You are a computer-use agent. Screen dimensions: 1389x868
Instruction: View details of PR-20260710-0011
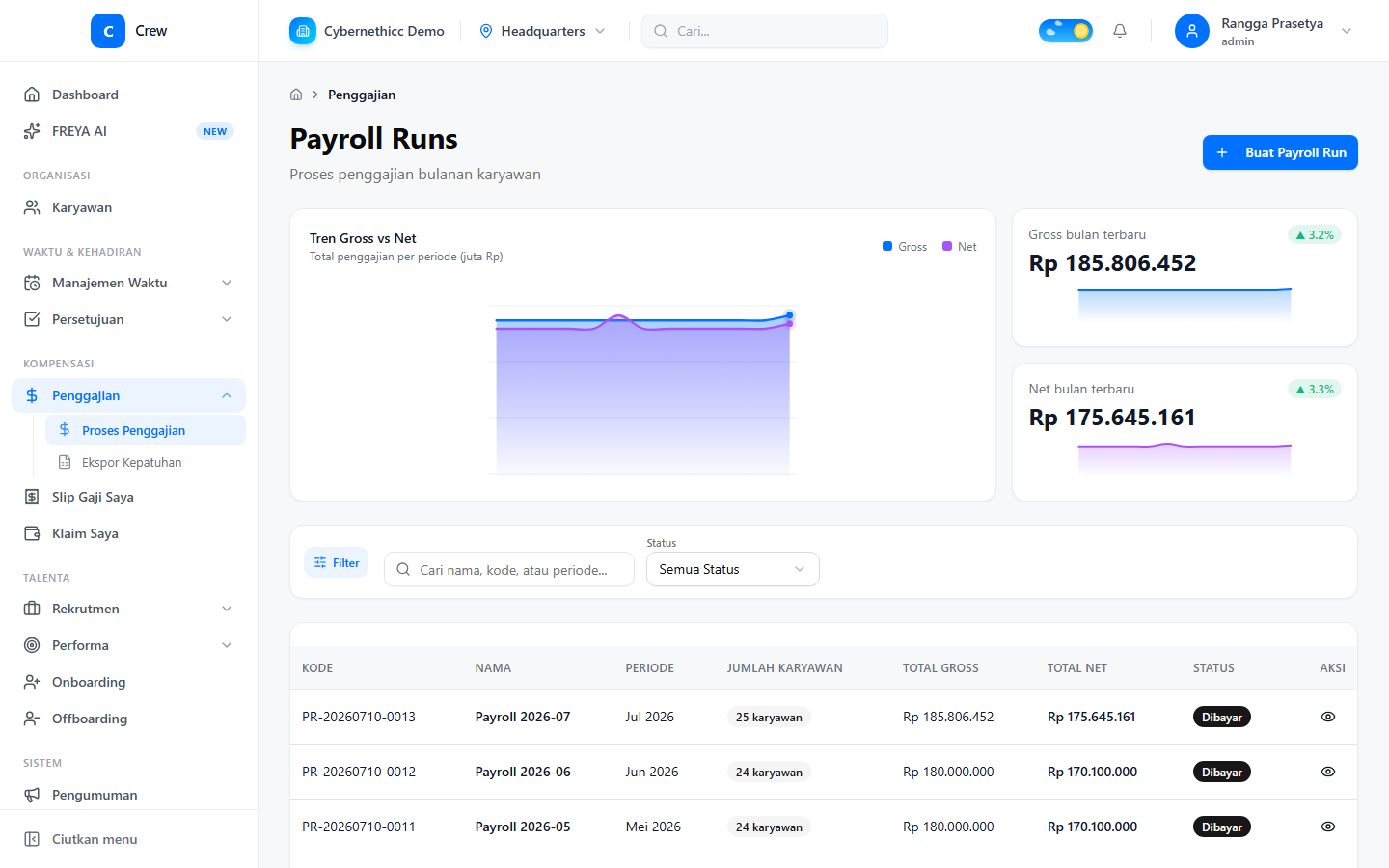(1328, 827)
